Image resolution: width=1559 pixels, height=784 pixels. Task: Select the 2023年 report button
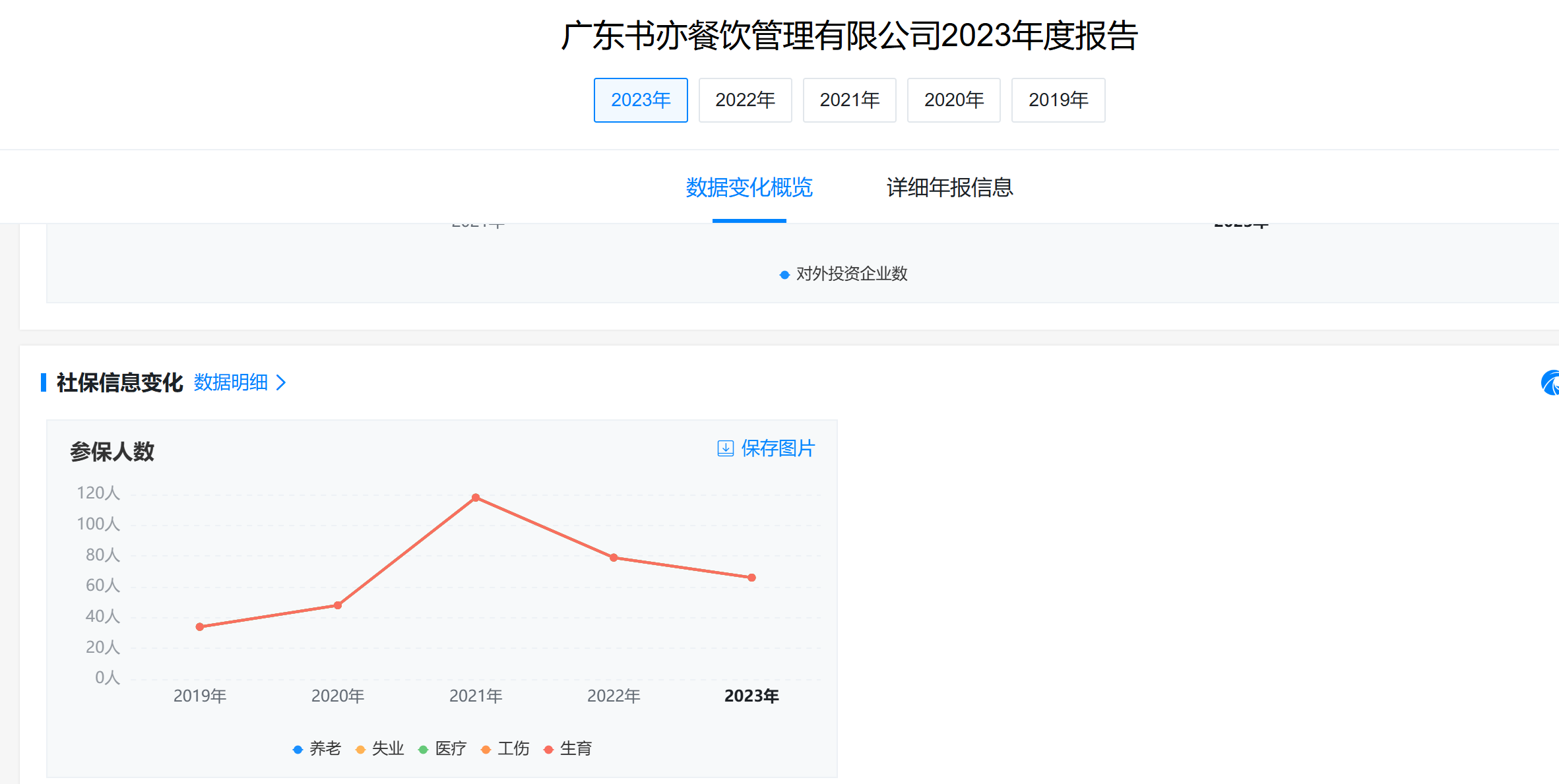tap(640, 100)
